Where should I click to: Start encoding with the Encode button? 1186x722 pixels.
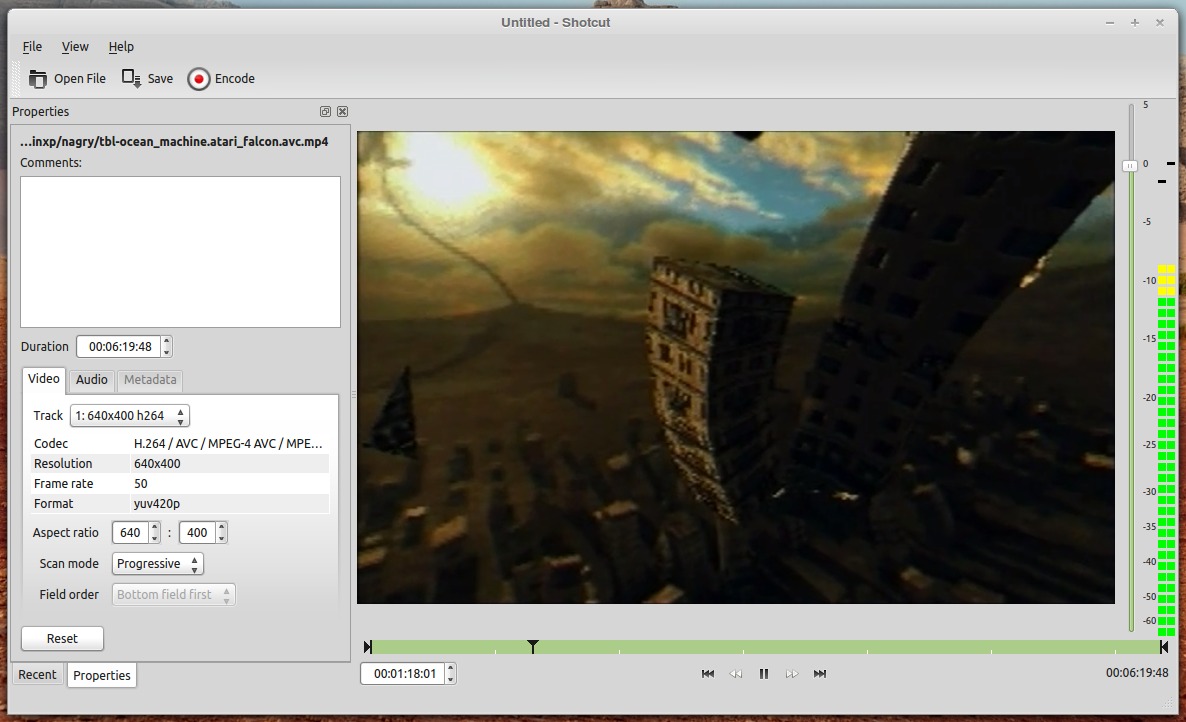[221, 79]
